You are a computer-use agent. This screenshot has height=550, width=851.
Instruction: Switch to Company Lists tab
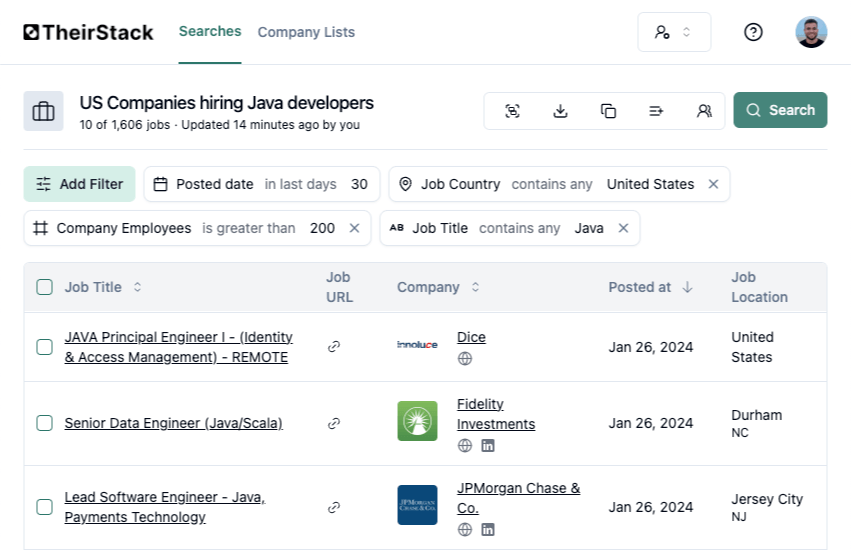point(306,32)
